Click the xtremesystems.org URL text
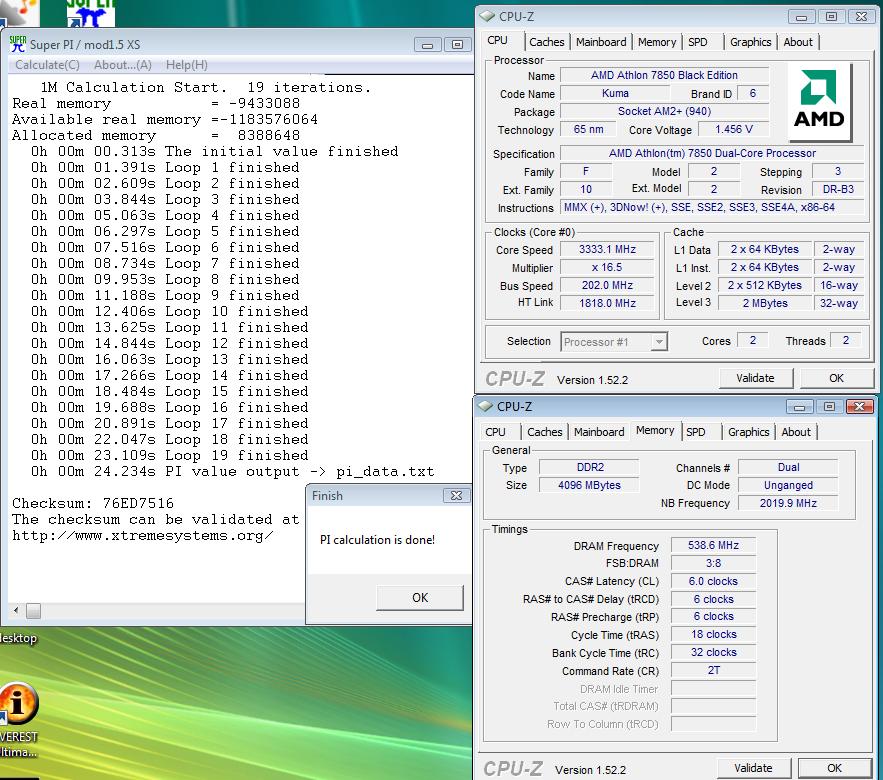The height and width of the screenshot is (780, 883). [142, 536]
